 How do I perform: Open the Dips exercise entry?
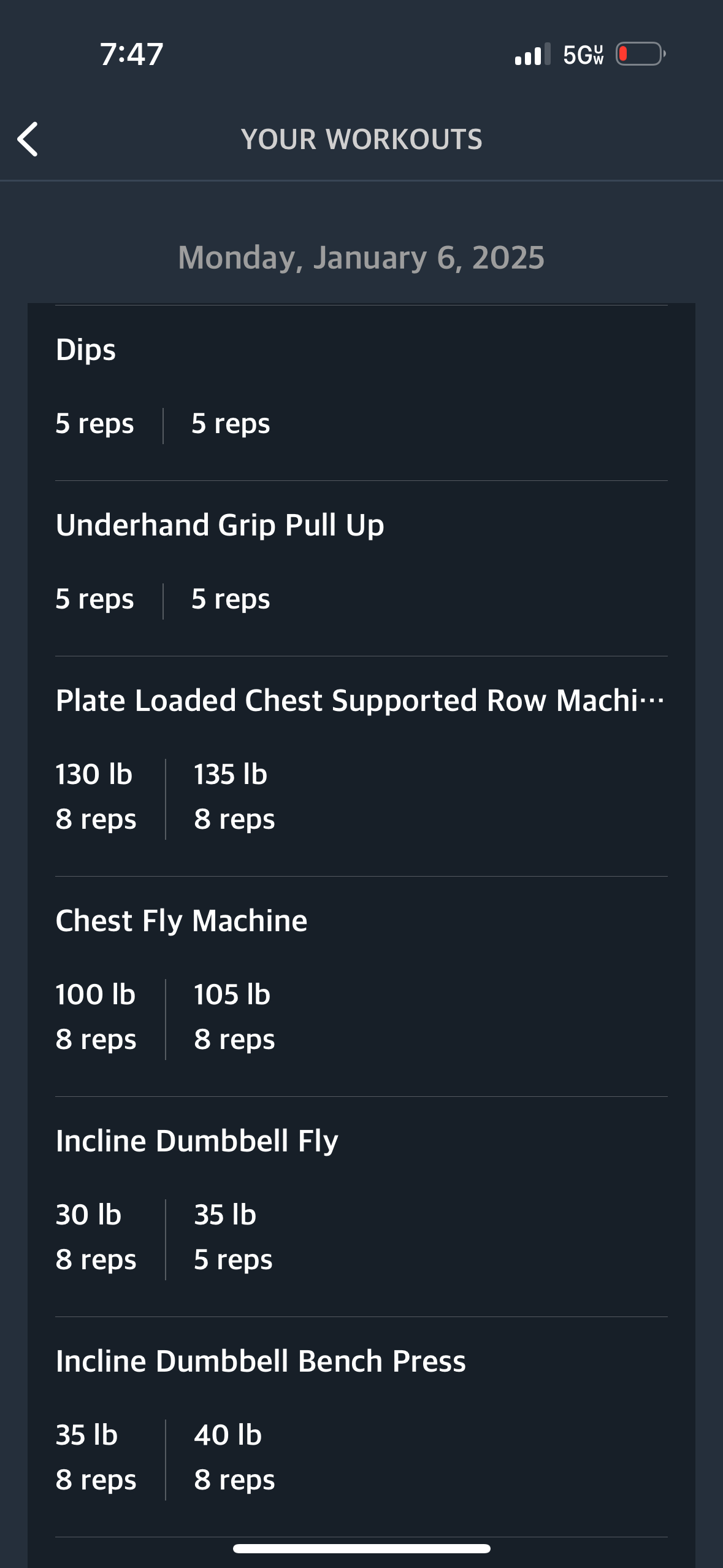click(361, 393)
